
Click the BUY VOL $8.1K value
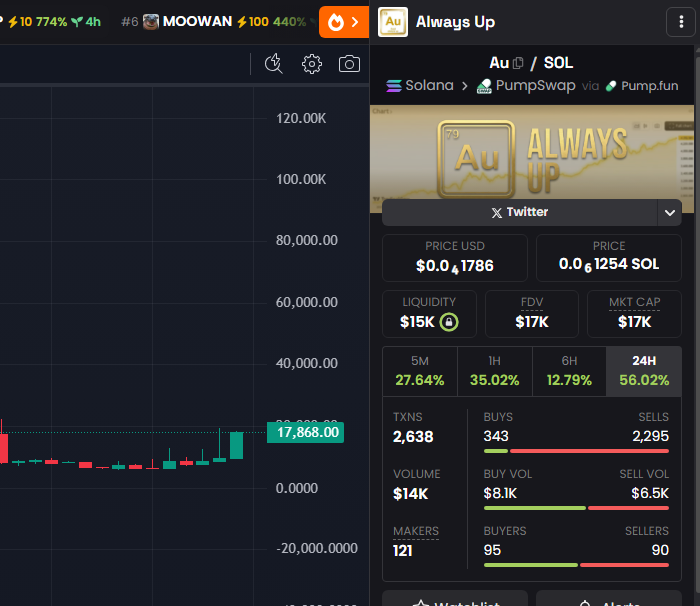[x=500, y=493]
